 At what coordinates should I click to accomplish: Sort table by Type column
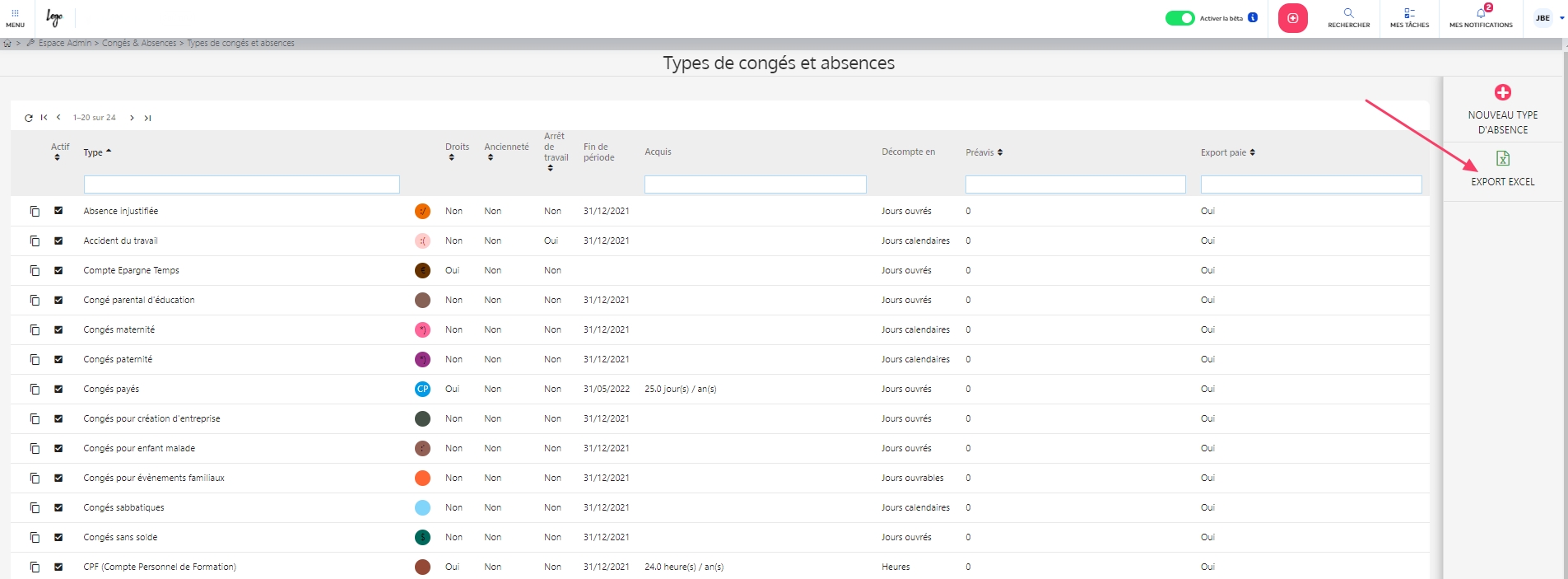(97, 152)
